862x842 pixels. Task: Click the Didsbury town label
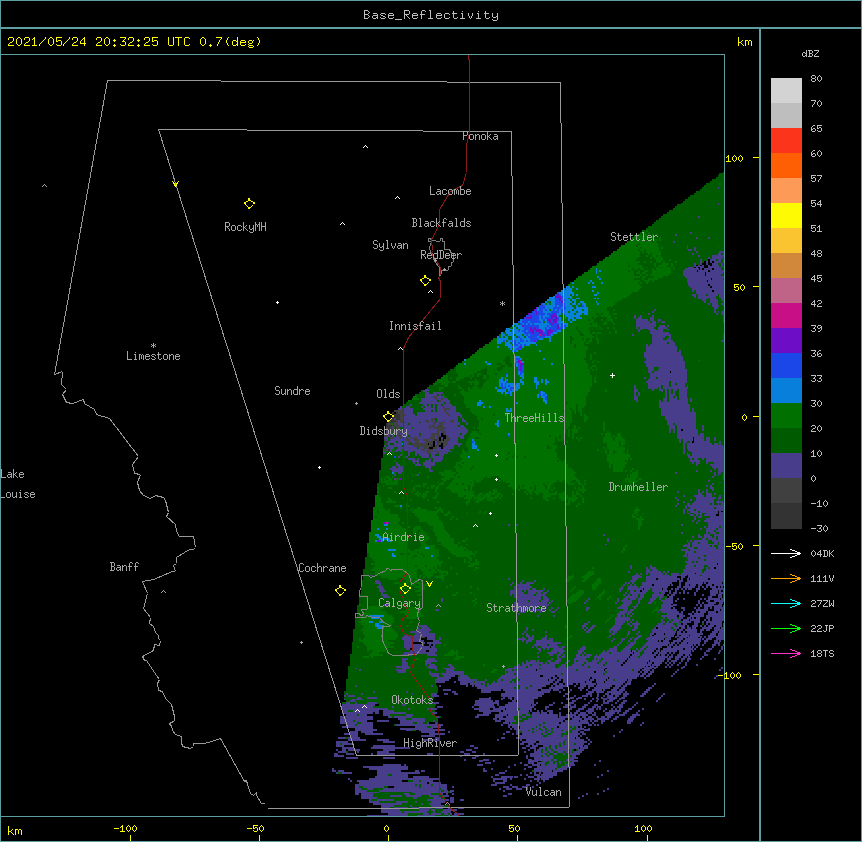384,431
